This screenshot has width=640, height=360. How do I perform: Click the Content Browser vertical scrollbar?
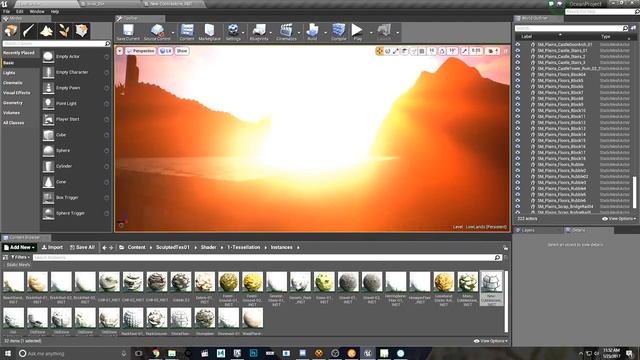coord(507,301)
